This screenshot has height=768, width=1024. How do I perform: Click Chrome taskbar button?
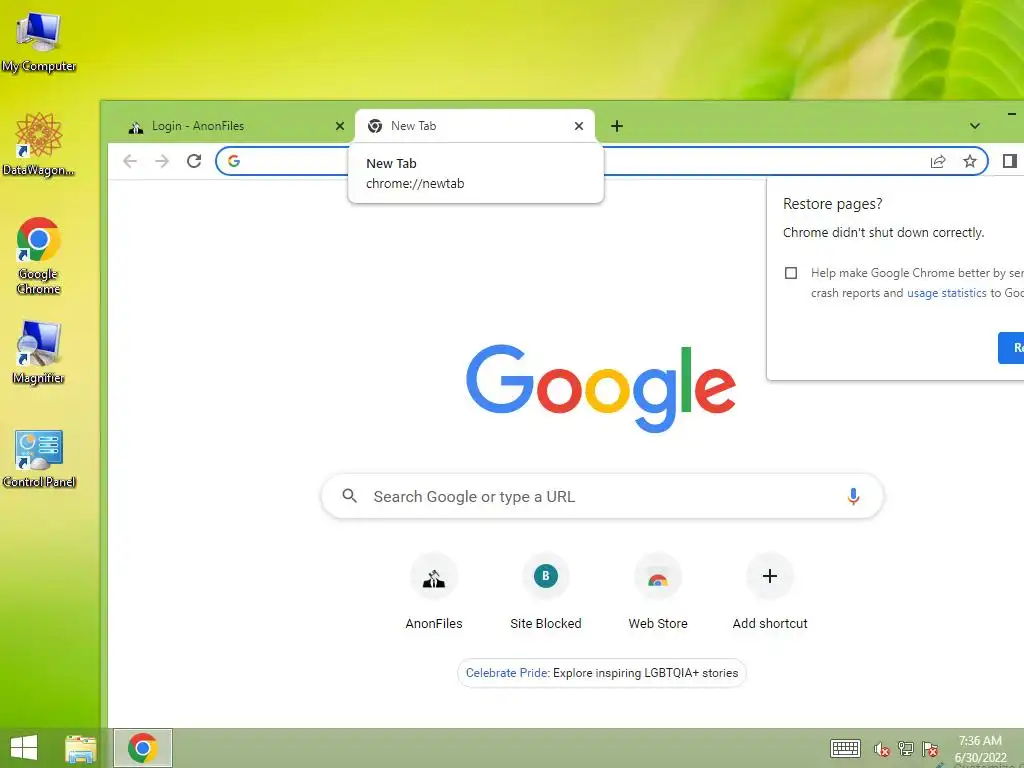[x=143, y=748]
